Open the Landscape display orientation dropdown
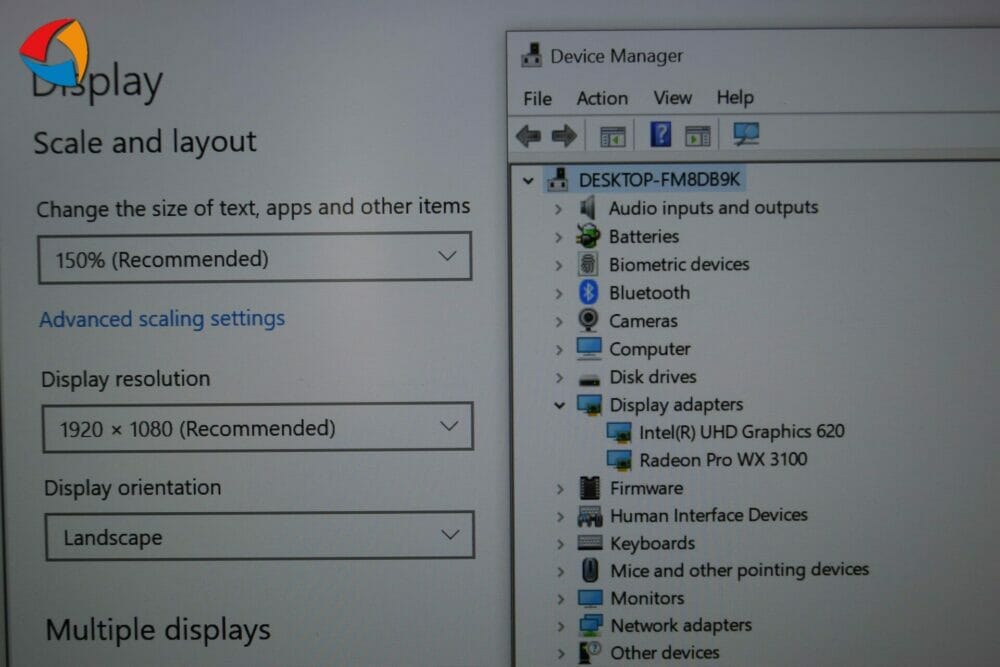This screenshot has width=1000, height=667. [260, 536]
